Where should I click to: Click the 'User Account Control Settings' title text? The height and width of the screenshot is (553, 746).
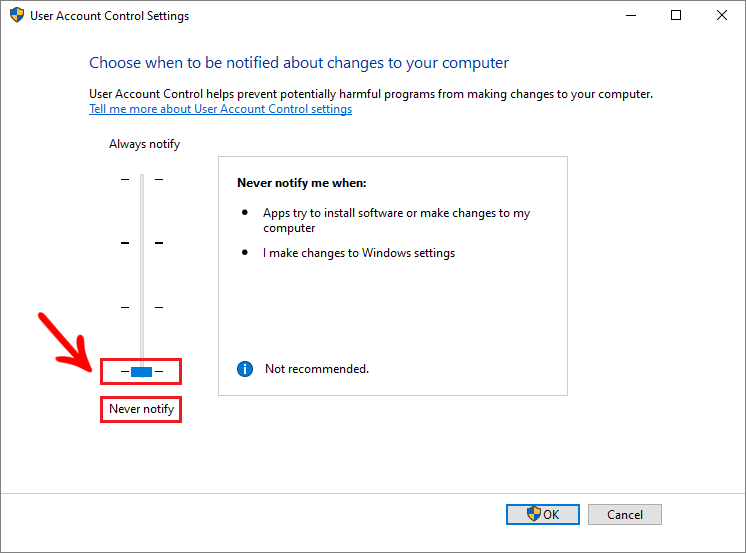coord(109,16)
